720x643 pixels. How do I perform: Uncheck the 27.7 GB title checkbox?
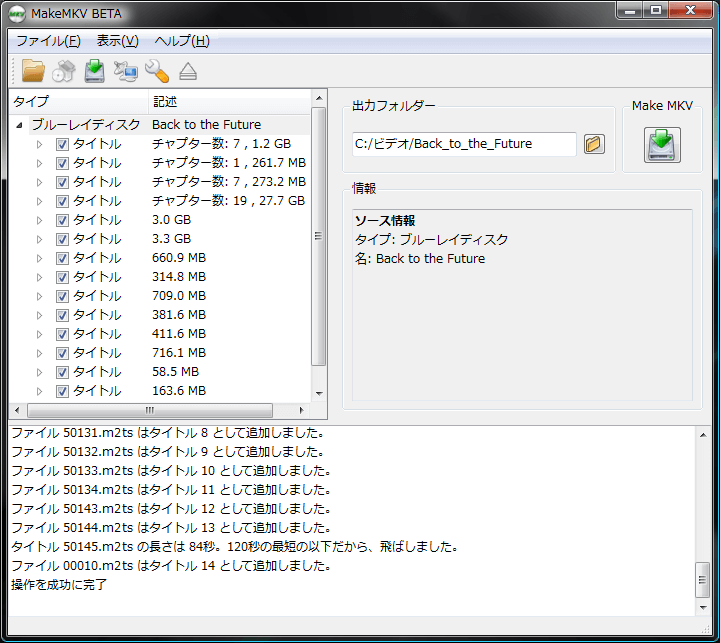[x=62, y=201]
